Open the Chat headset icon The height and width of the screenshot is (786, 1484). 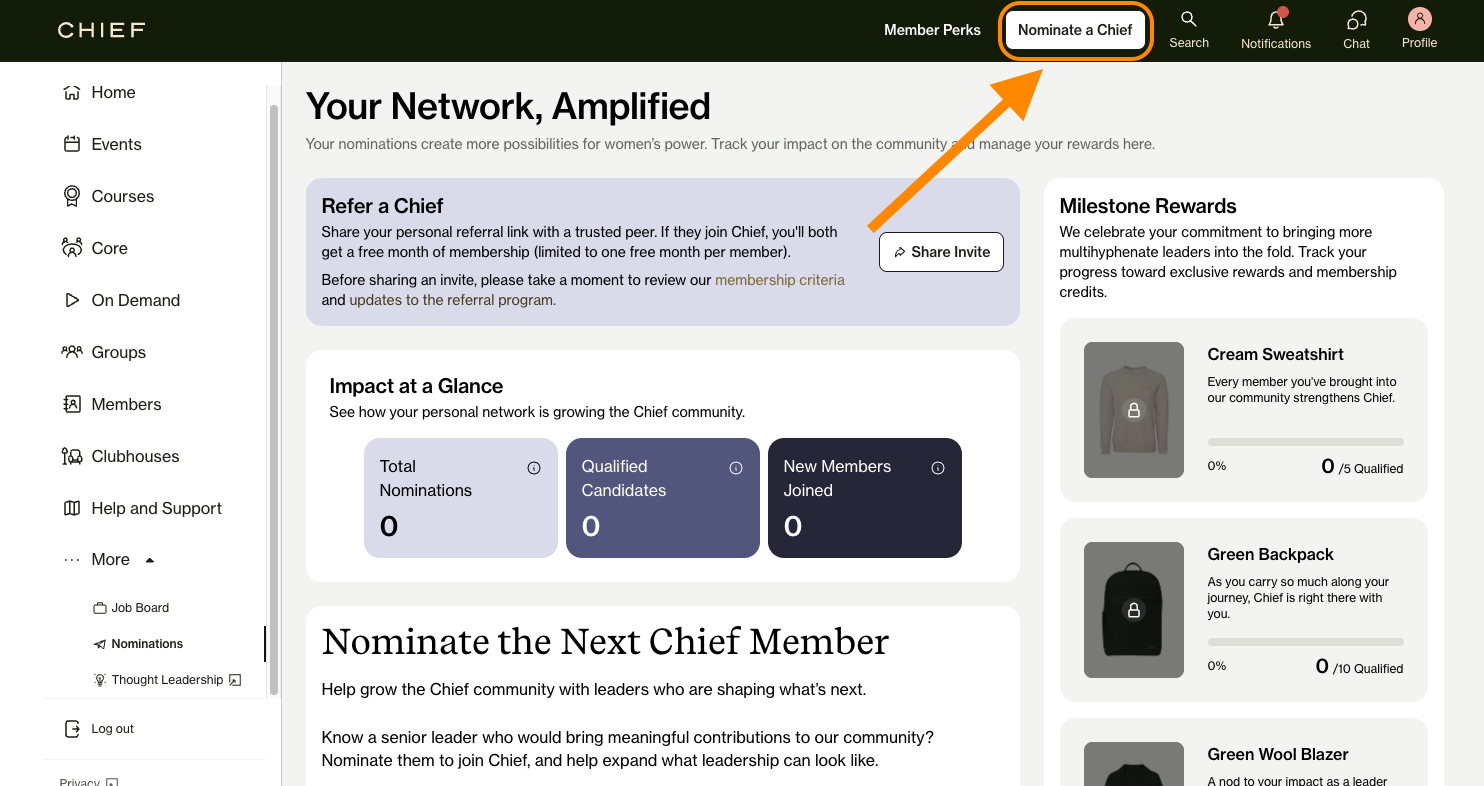(x=1356, y=20)
